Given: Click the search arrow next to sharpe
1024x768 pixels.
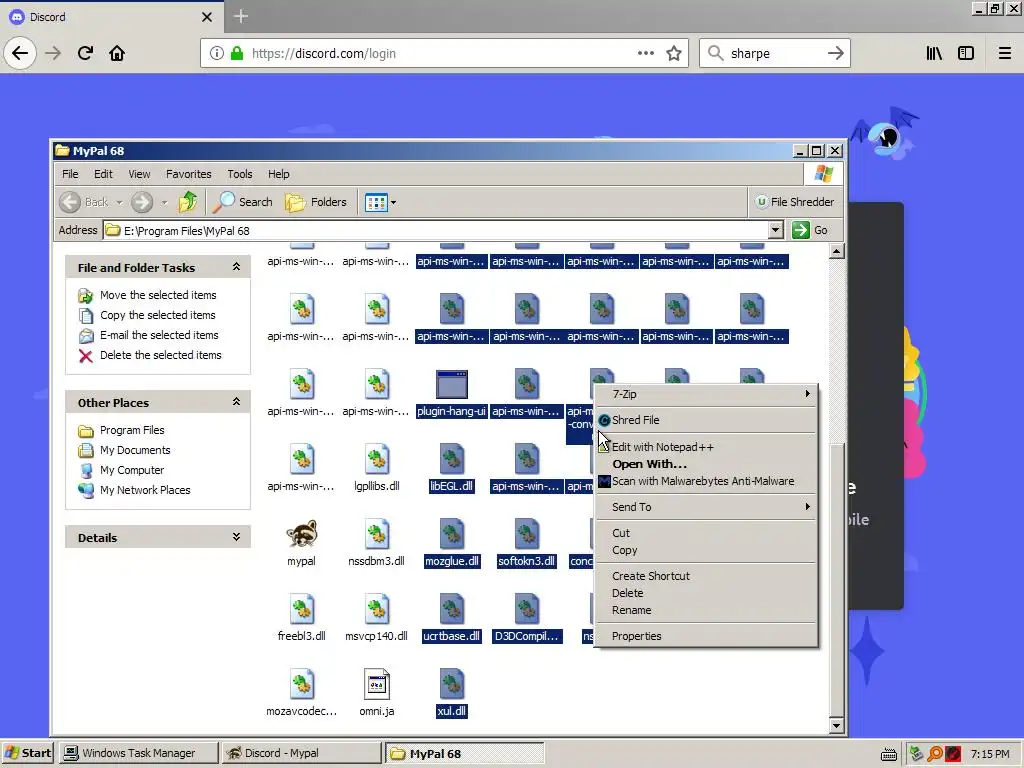Looking at the screenshot, I should tap(835, 53).
